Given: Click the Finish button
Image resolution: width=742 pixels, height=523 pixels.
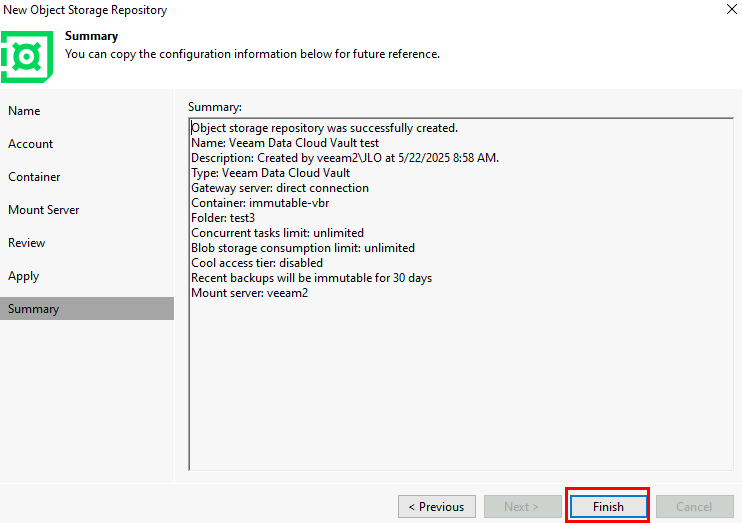Looking at the screenshot, I should pos(608,507).
